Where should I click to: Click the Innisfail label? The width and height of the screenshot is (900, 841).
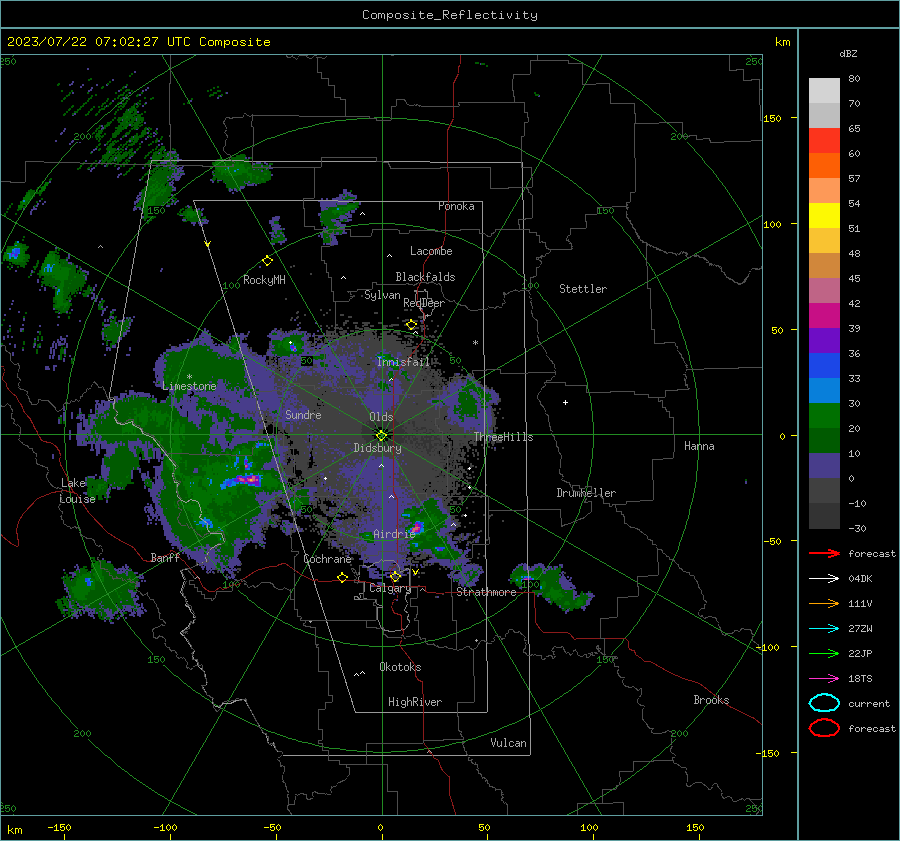403,362
